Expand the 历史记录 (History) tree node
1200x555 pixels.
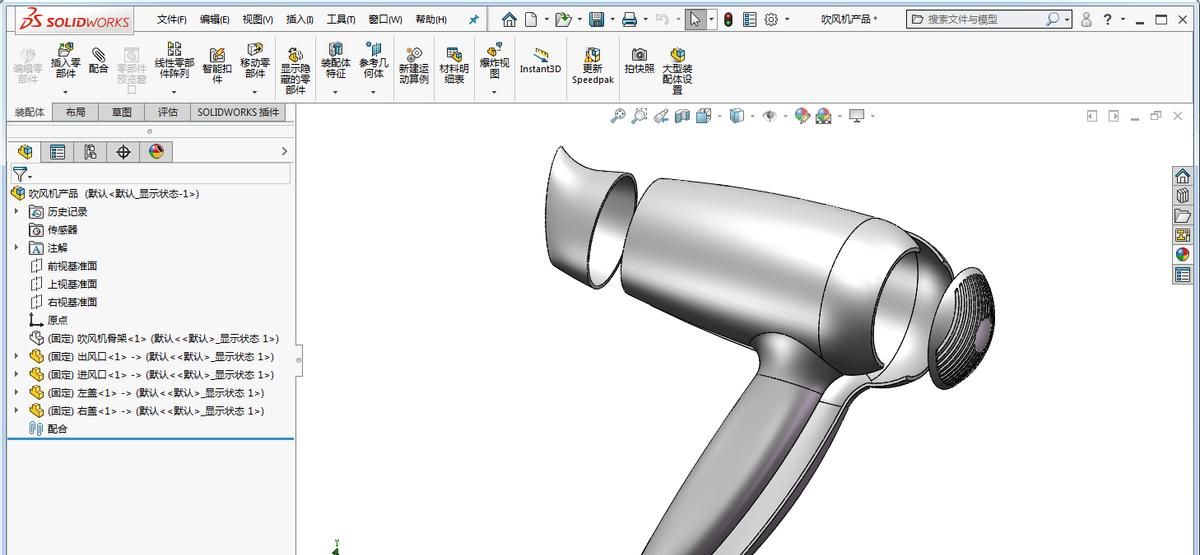pos(16,212)
